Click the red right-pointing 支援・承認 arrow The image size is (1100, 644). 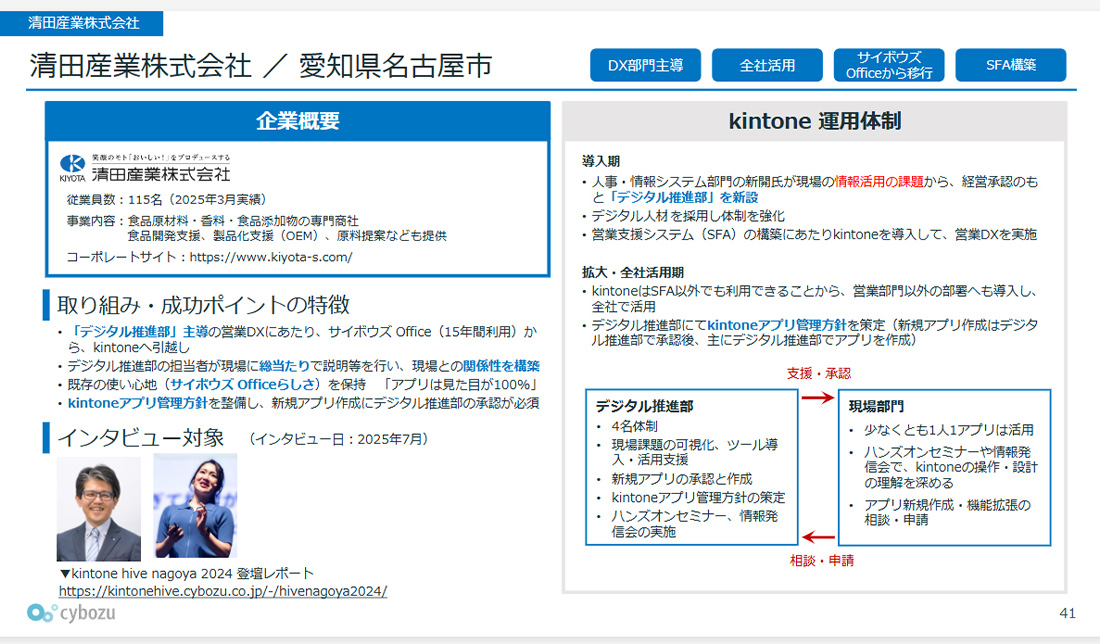coord(818,397)
